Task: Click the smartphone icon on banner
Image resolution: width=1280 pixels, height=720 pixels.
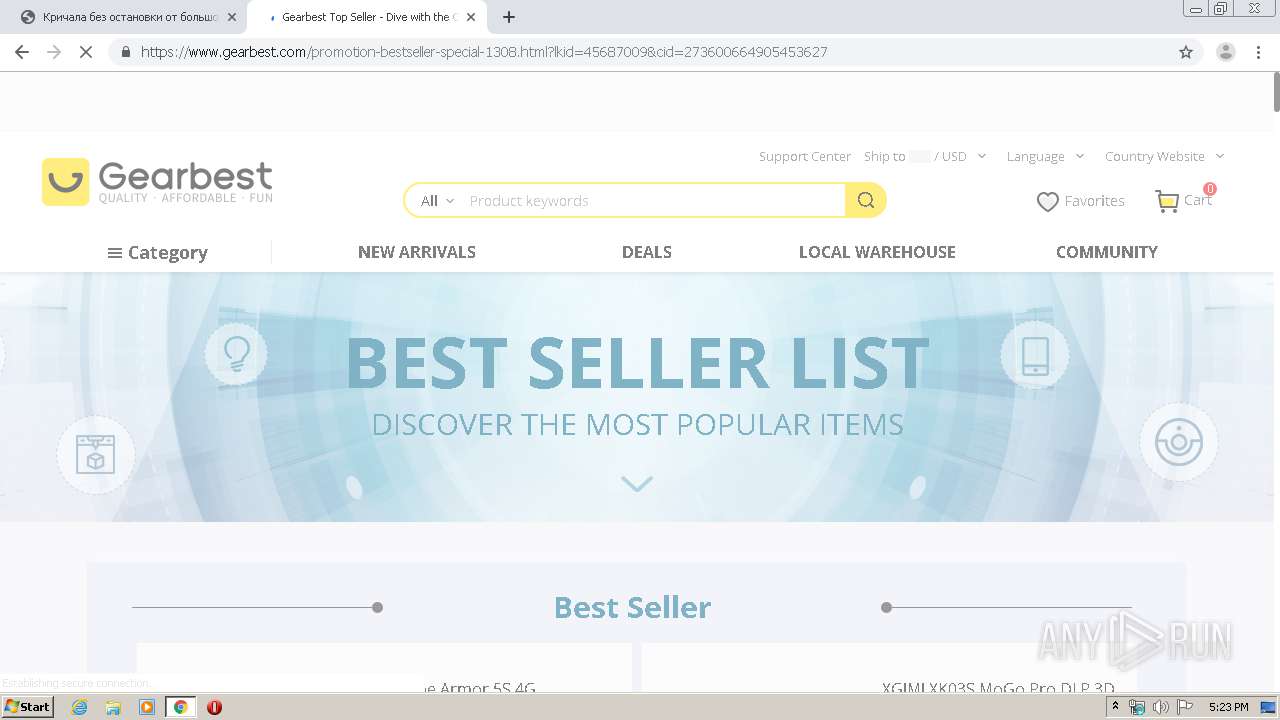Action: pyautogui.click(x=1035, y=356)
